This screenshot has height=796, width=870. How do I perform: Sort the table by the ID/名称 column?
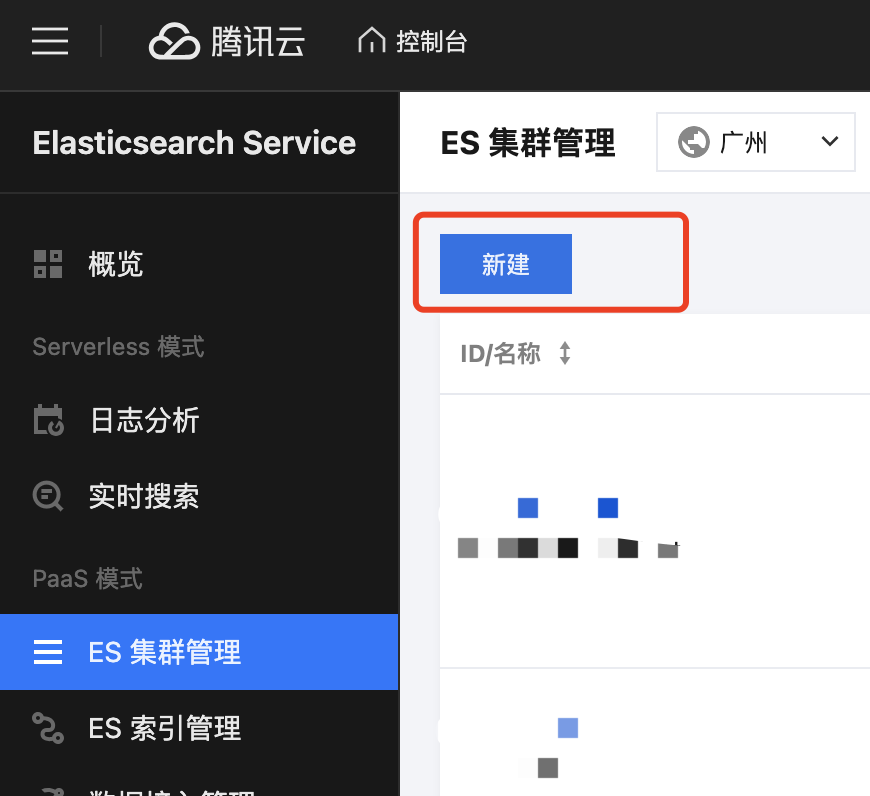[x=565, y=353]
